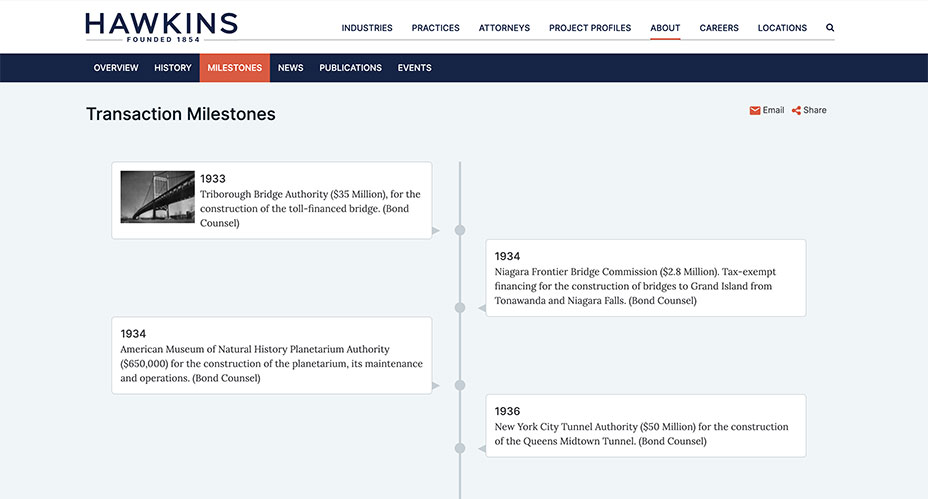Click the Niagara Frontier Bridge Commission description
This screenshot has width=928, height=499.
point(635,286)
